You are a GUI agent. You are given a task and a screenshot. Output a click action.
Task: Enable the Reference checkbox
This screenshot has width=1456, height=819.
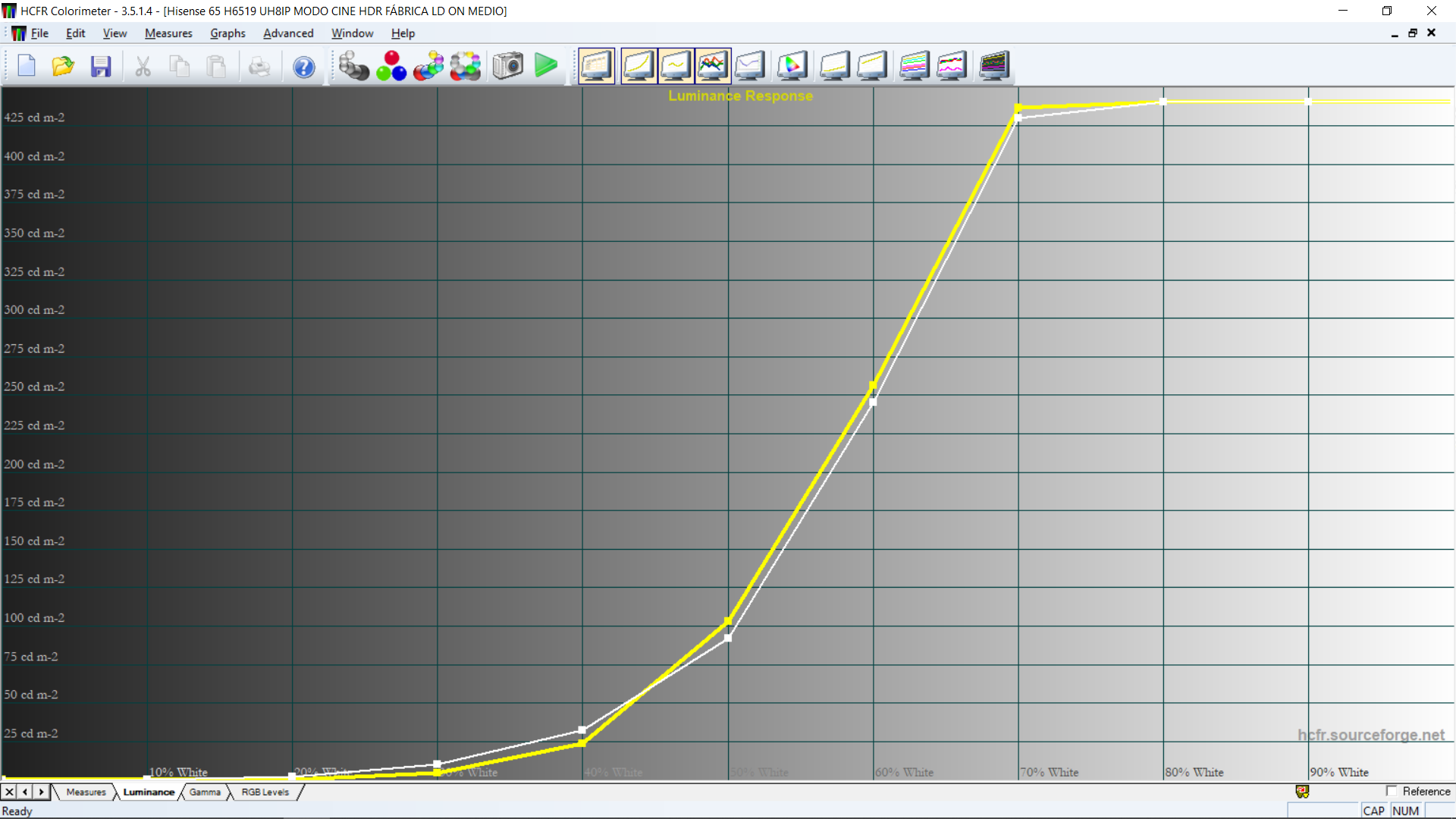pos(1392,791)
